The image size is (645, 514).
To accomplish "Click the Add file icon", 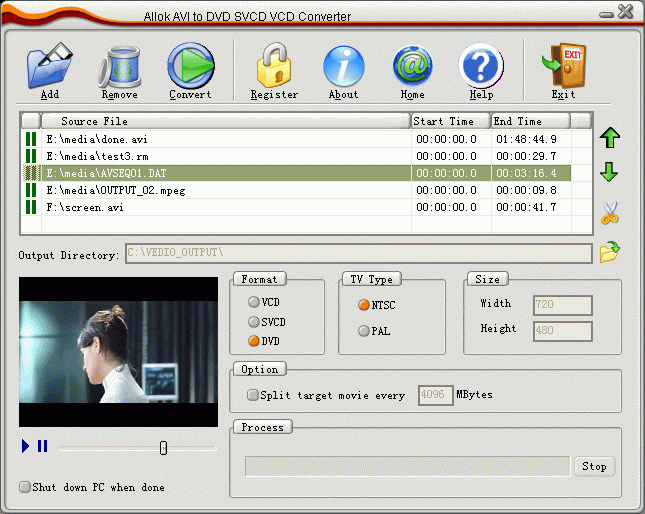I will pyautogui.click(x=50, y=66).
